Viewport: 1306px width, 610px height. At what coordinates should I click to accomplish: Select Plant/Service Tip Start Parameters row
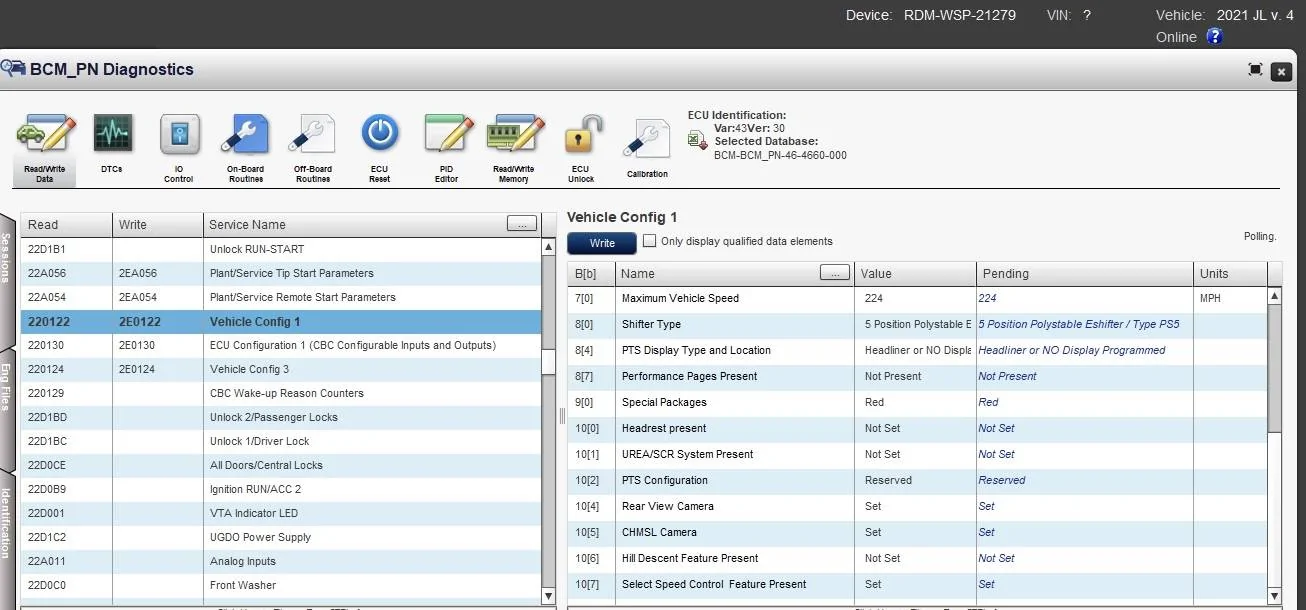pos(281,273)
